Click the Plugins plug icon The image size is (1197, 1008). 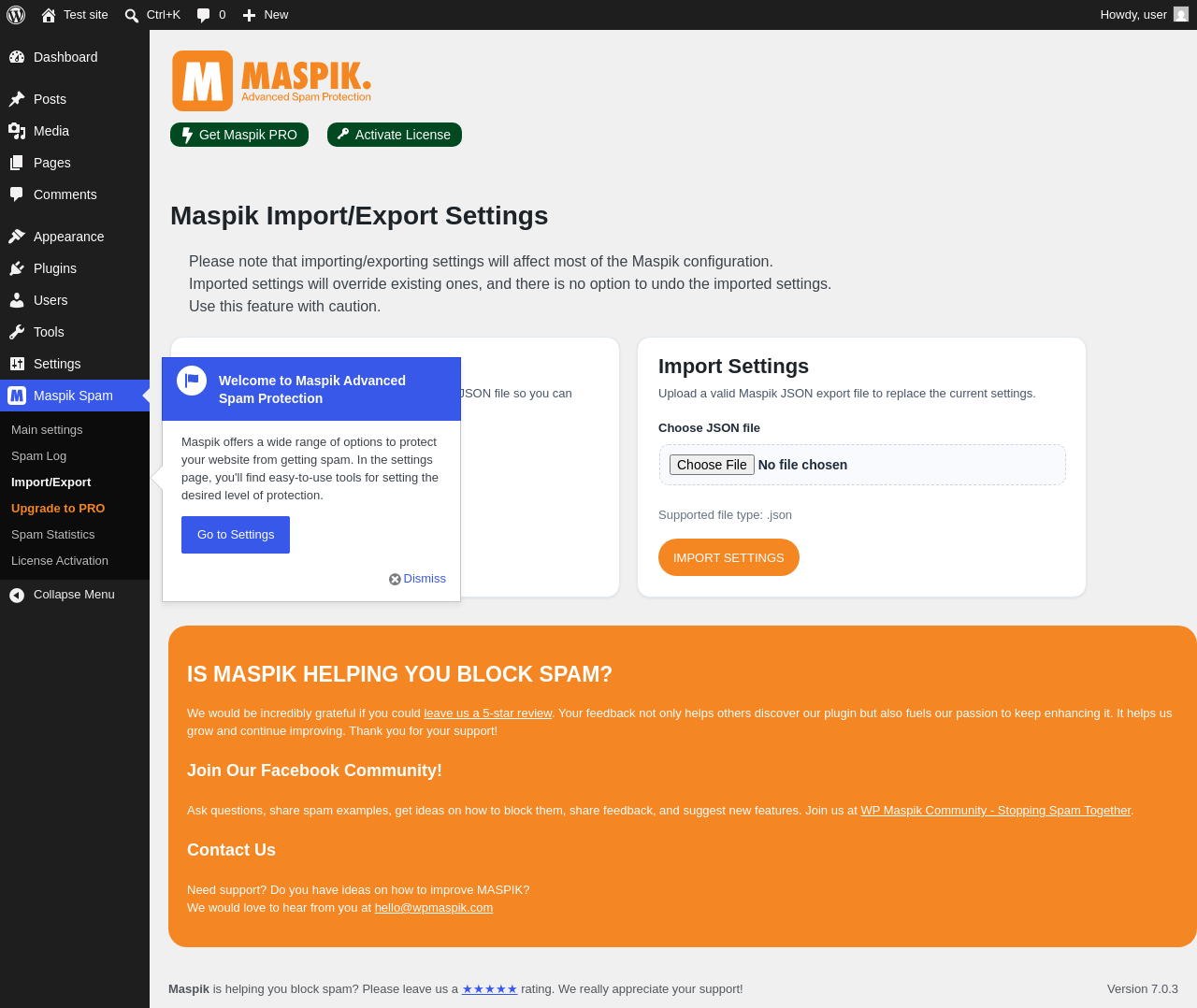[x=17, y=268]
